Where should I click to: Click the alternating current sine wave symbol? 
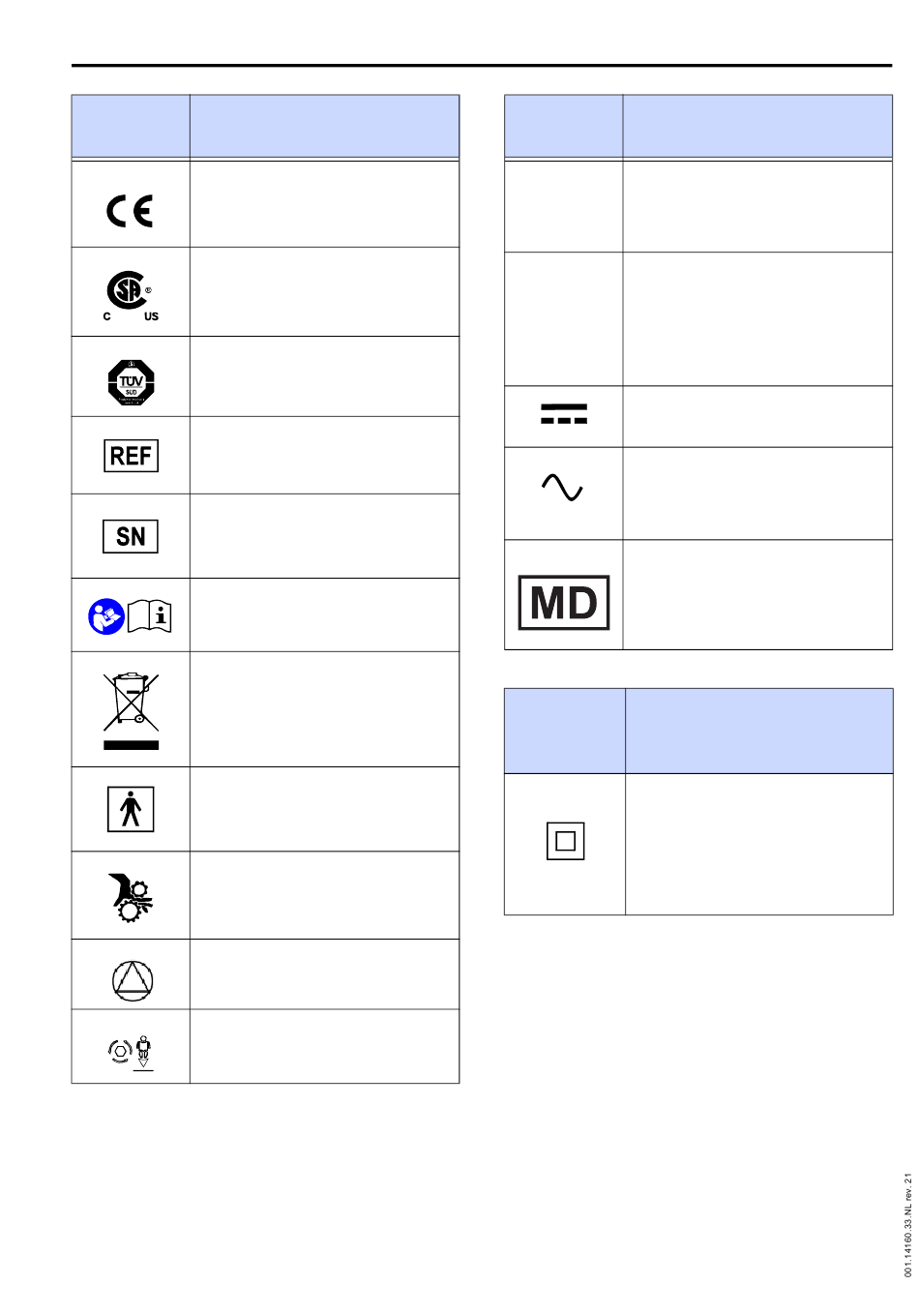click(563, 487)
